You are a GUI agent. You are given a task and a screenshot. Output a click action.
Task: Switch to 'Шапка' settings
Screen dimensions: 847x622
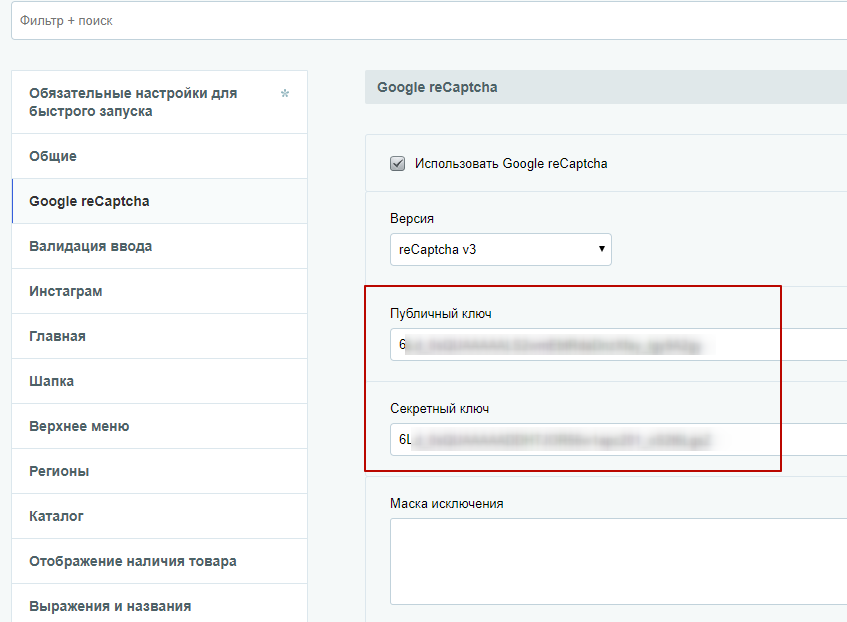[x=159, y=381]
